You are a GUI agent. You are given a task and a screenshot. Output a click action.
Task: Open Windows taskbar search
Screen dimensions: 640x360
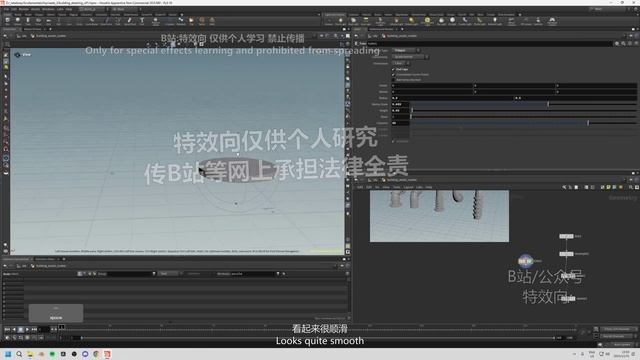(x=19, y=354)
